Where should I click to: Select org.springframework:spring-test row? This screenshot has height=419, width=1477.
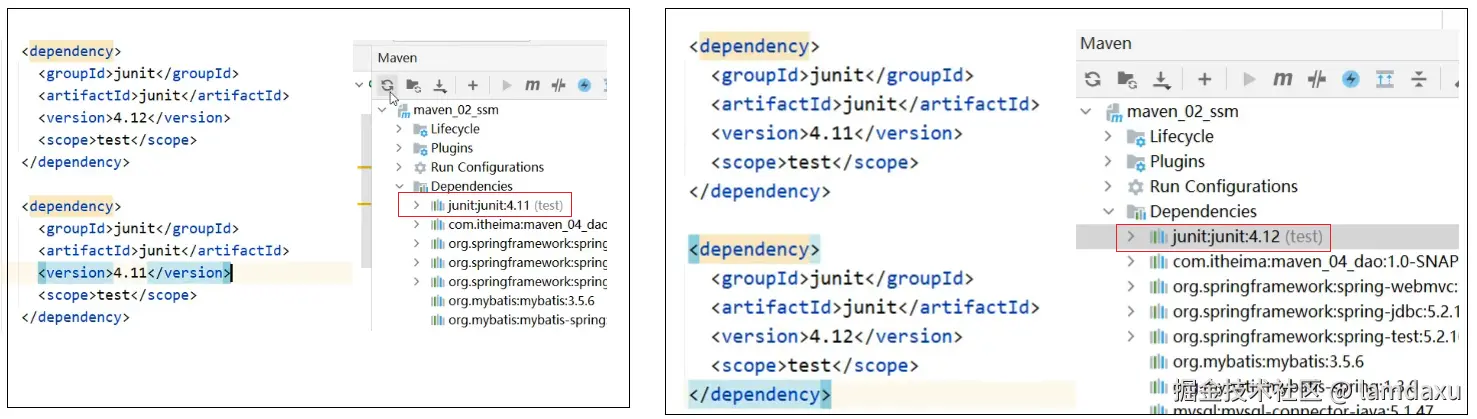(1267, 337)
